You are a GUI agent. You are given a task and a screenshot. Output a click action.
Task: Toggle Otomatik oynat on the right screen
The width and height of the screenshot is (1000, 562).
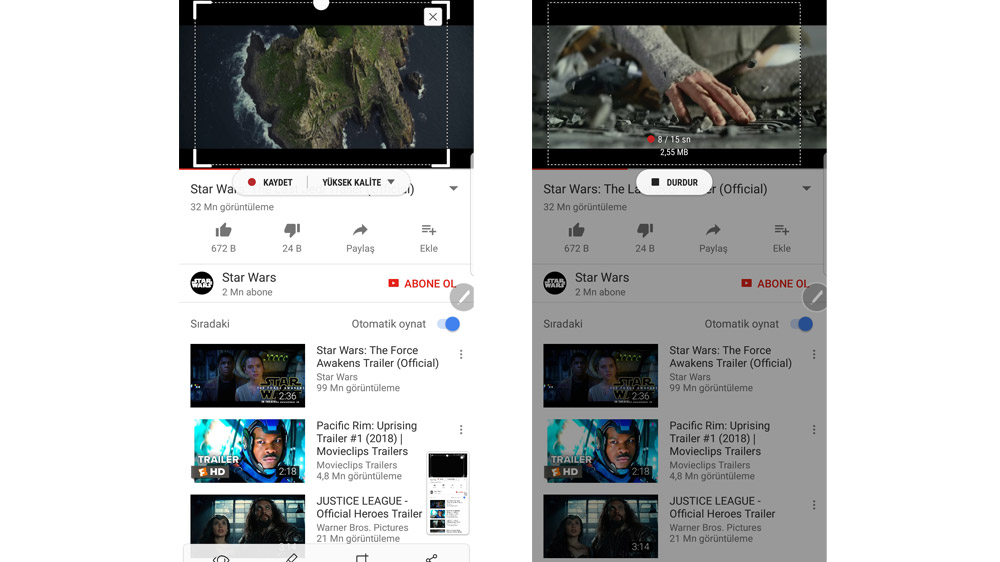point(802,324)
